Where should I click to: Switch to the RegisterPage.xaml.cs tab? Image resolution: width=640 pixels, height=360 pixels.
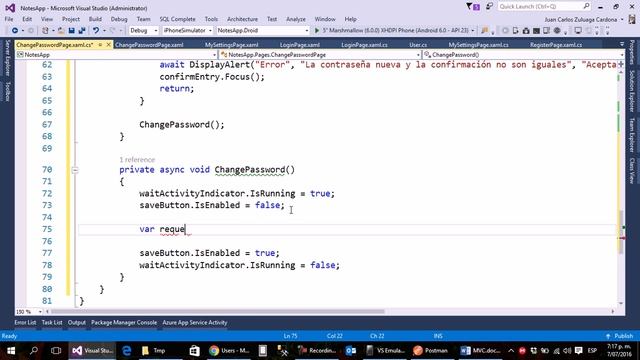coord(556,45)
